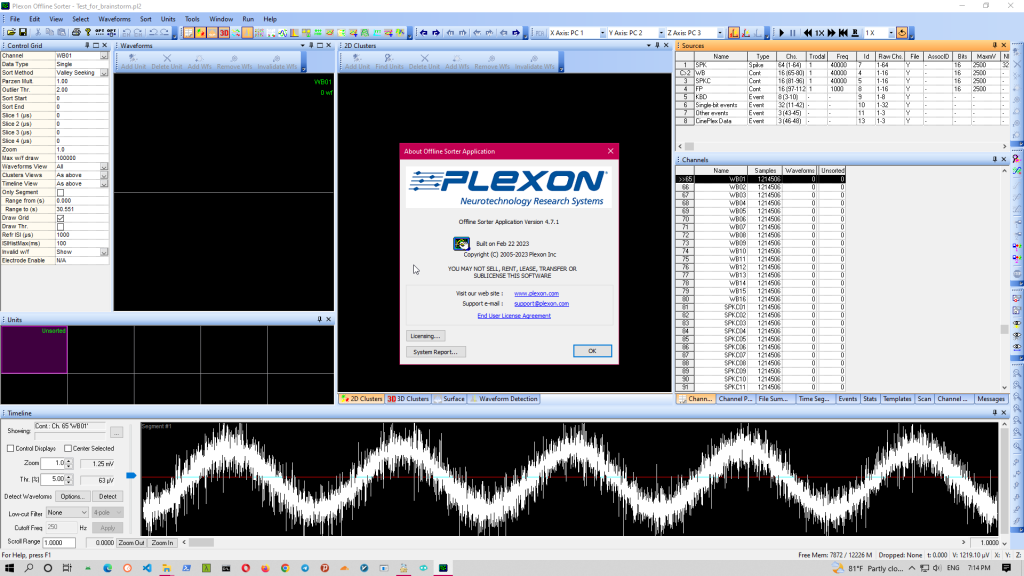
Task: Increase the Timeline Zoom stepper
Action: coord(69,461)
